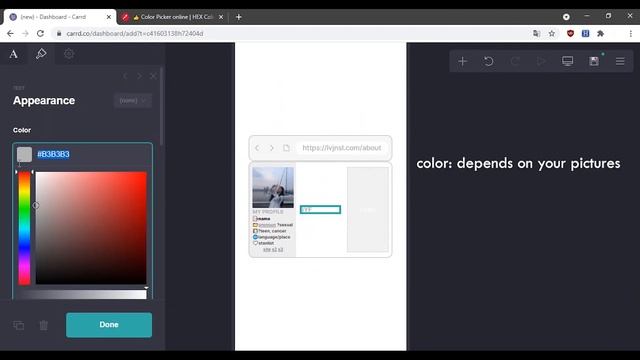Preview site with the play icon

point(541,61)
